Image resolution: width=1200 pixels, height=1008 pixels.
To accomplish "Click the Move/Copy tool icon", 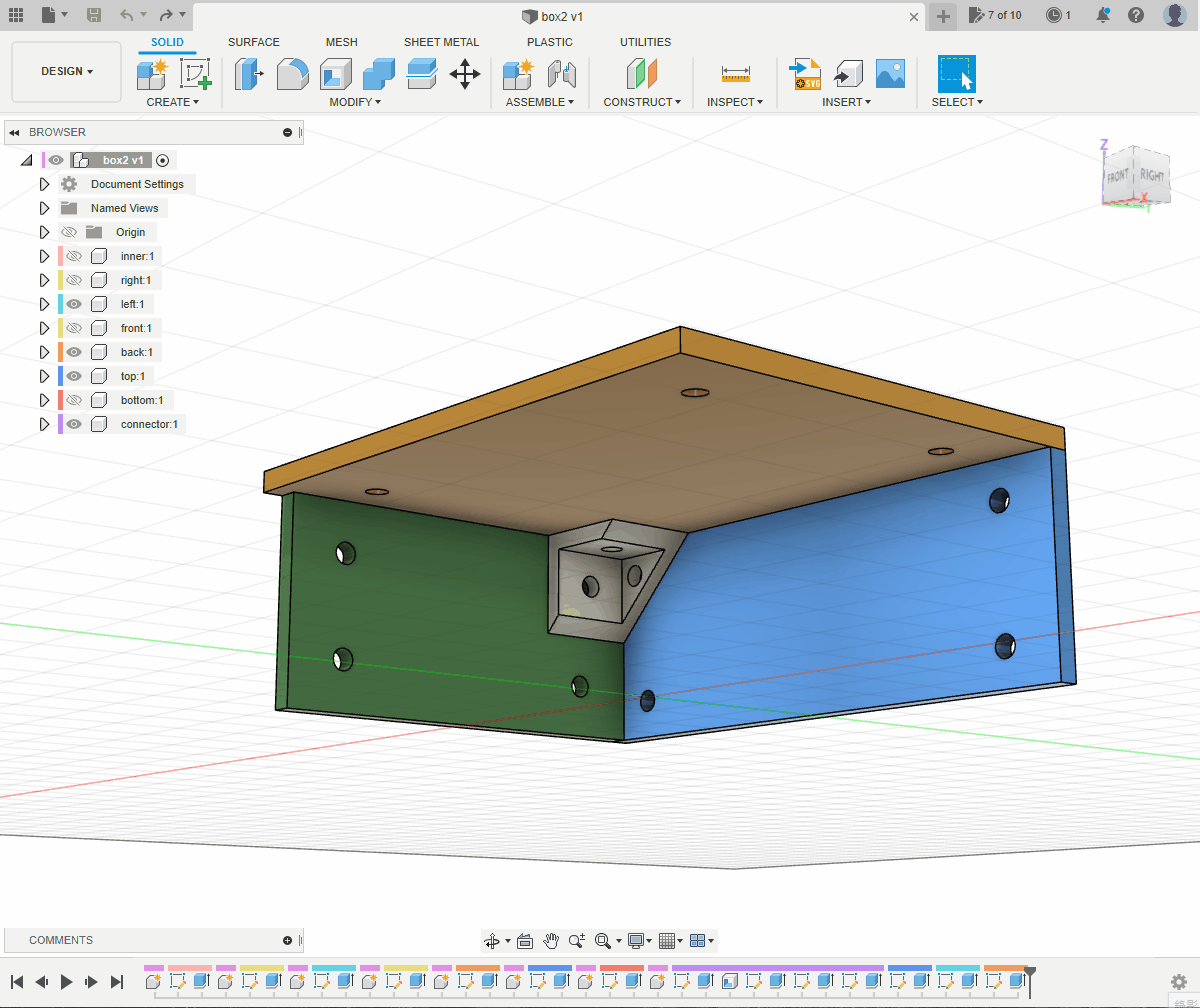I will coord(465,74).
